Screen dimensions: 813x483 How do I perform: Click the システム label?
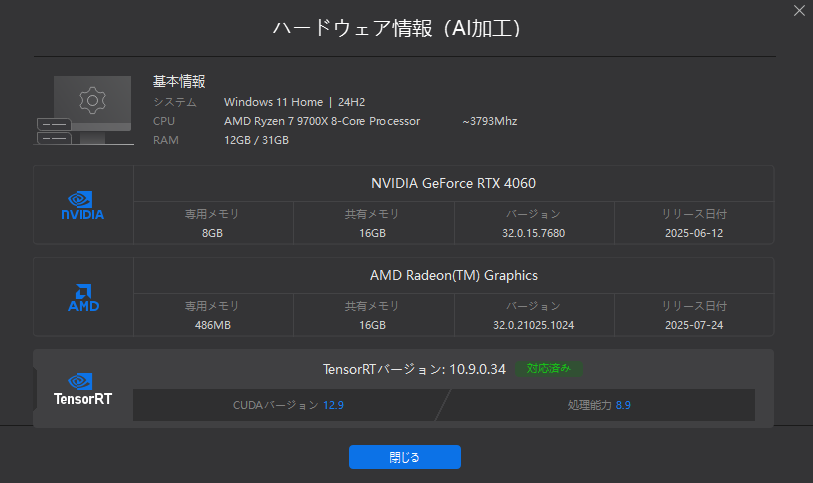pyautogui.click(x=175, y=102)
